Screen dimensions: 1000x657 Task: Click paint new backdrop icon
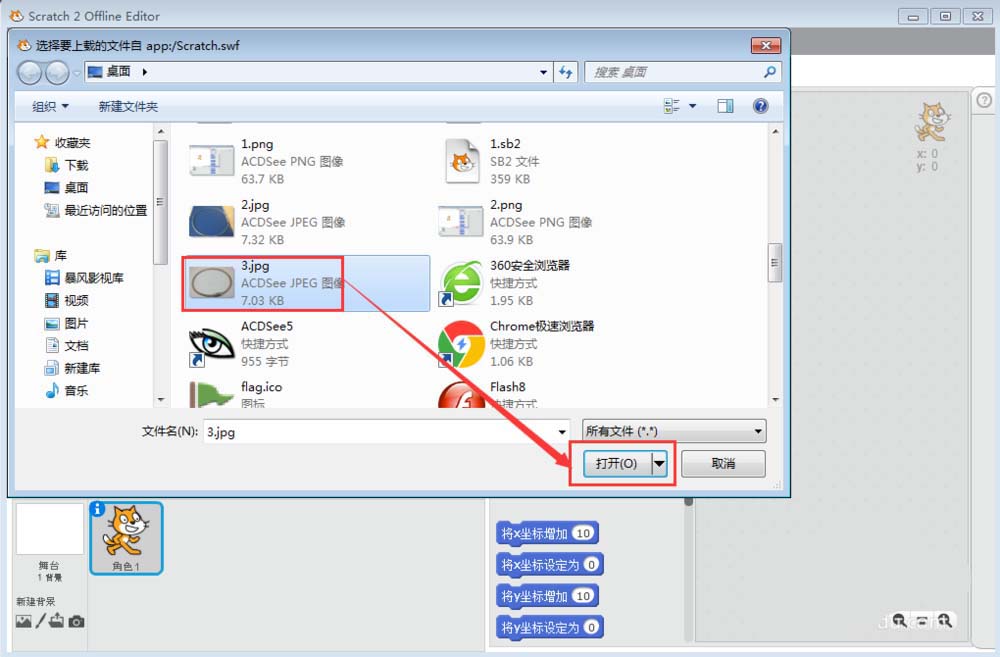[x=41, y=621]
